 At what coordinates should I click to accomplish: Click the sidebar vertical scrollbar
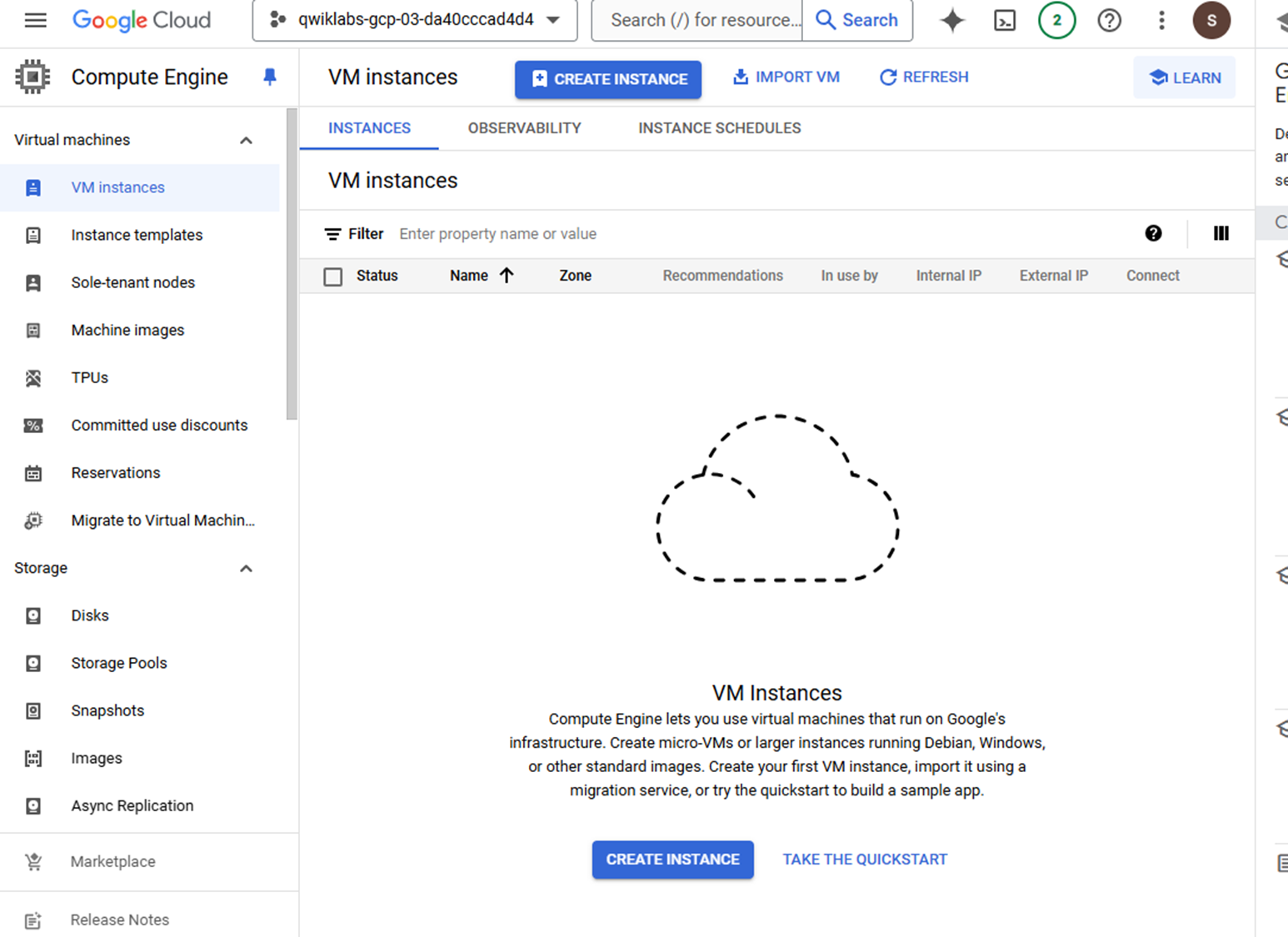tap(292, 264)
